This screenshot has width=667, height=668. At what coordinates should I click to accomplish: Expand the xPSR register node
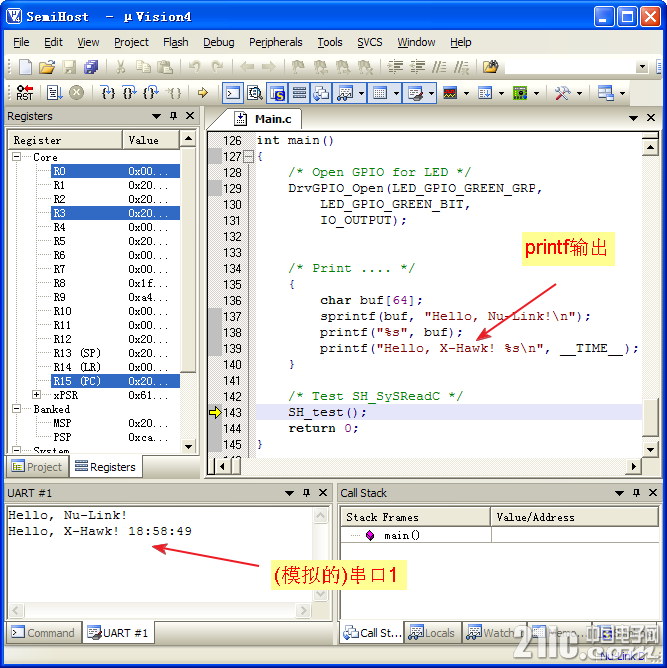point(36,395)
